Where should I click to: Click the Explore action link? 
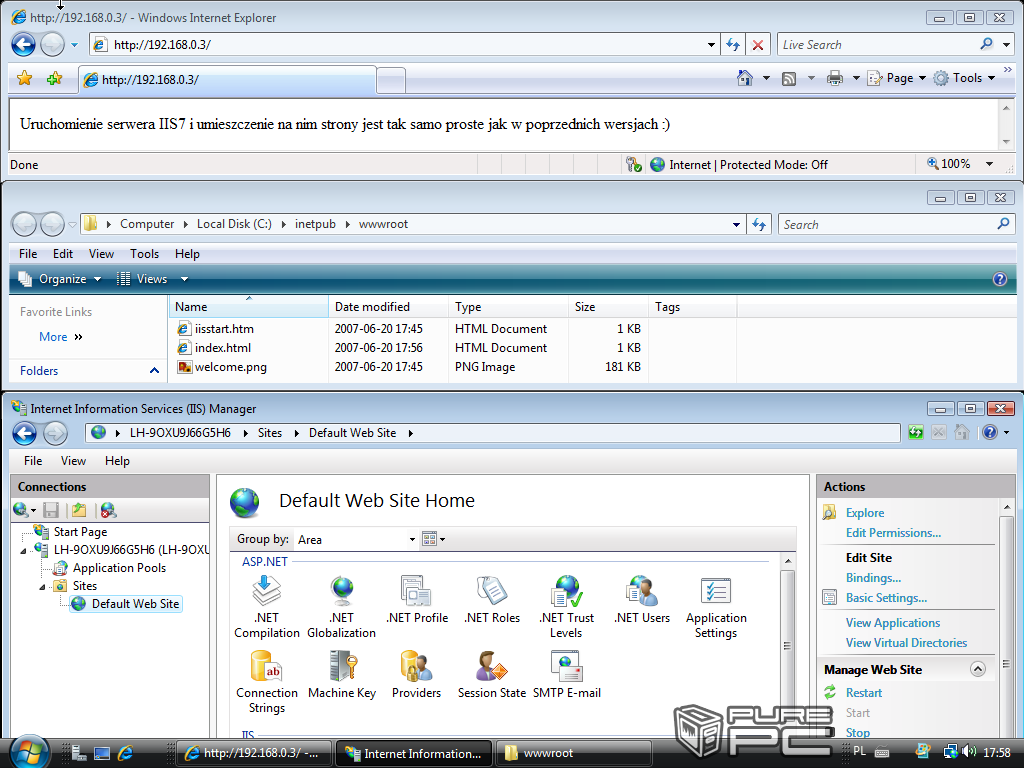(x=865, y=513)
